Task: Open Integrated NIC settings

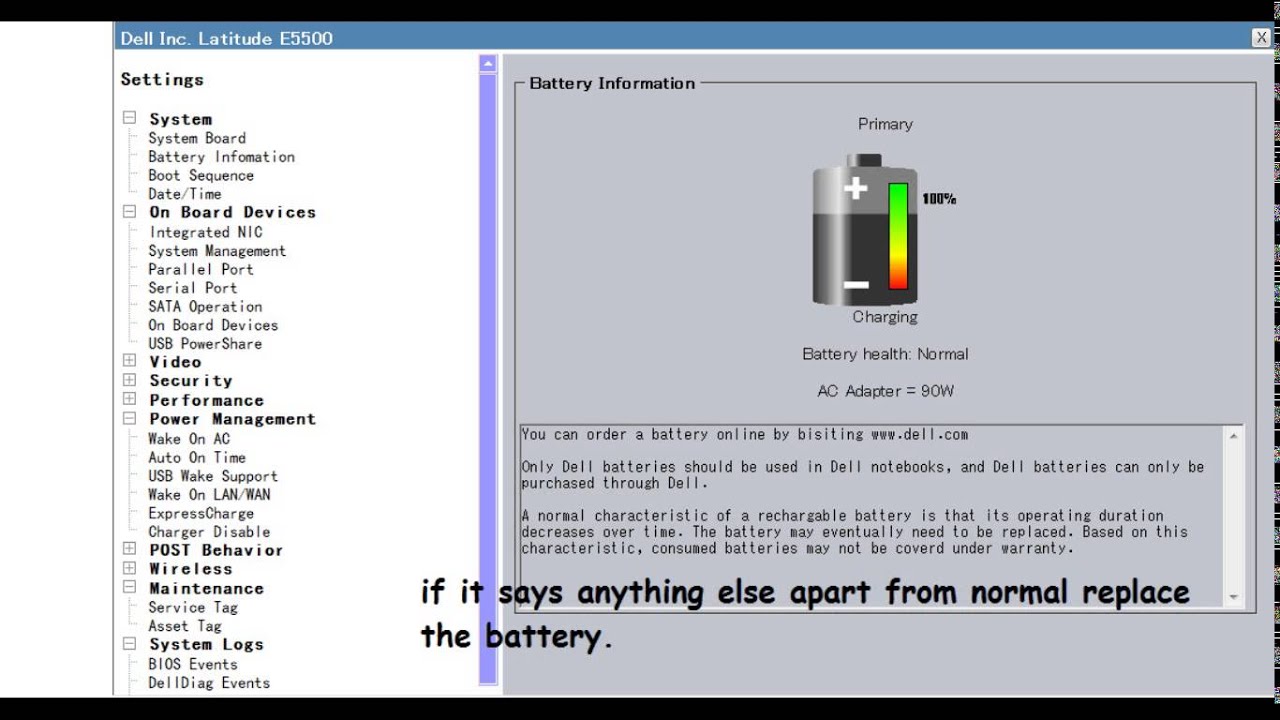Action: 206,232
